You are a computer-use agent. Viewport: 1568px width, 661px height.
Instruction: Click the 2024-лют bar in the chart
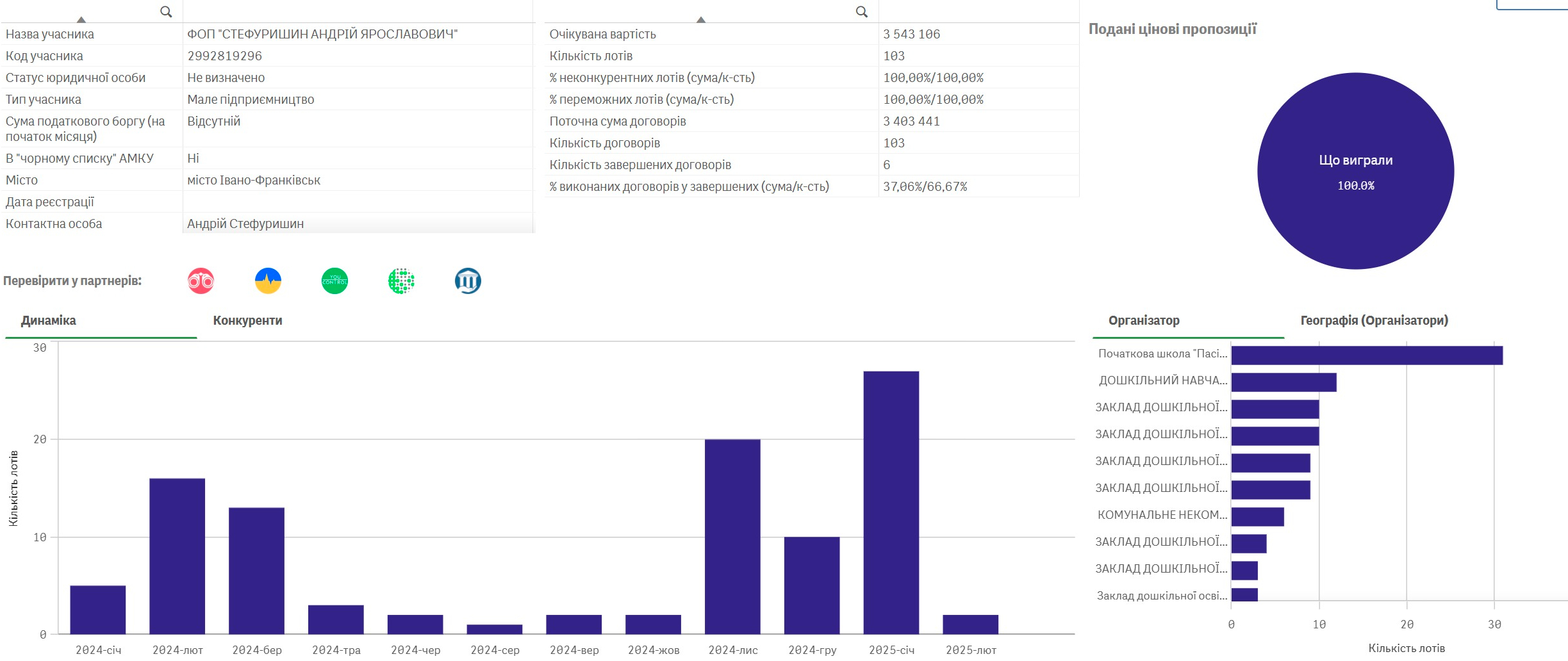(177, 556)
